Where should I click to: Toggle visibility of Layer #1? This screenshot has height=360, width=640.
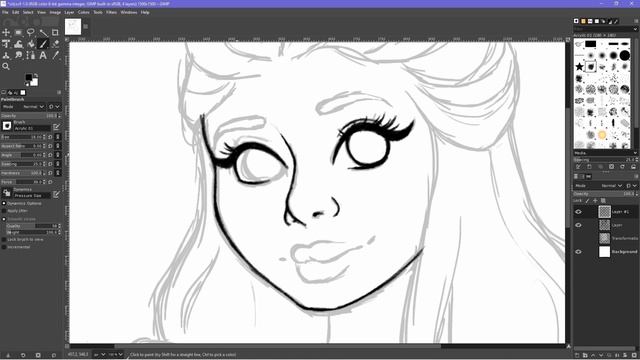578,211
